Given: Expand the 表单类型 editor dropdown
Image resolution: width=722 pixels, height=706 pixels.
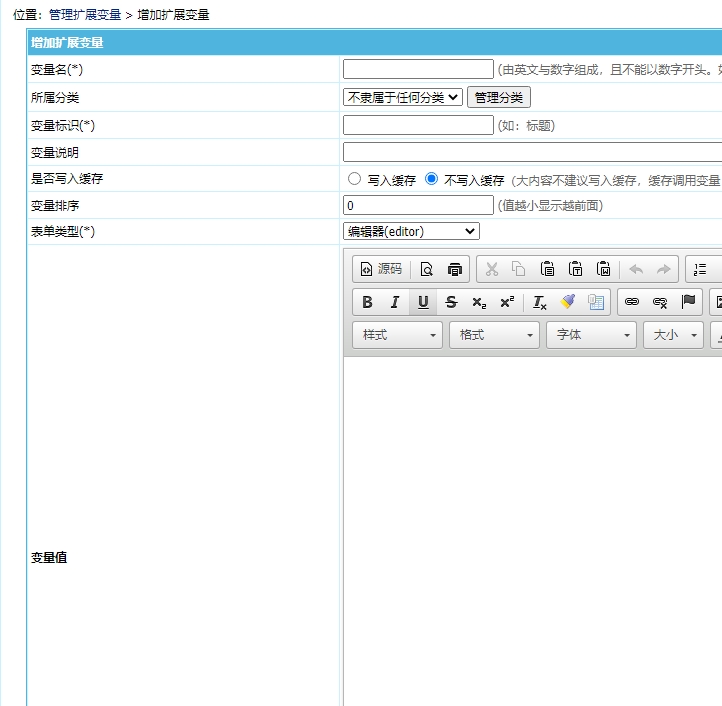Looking at the screenshot, I should pyautogui.click(x=411, y=231).
